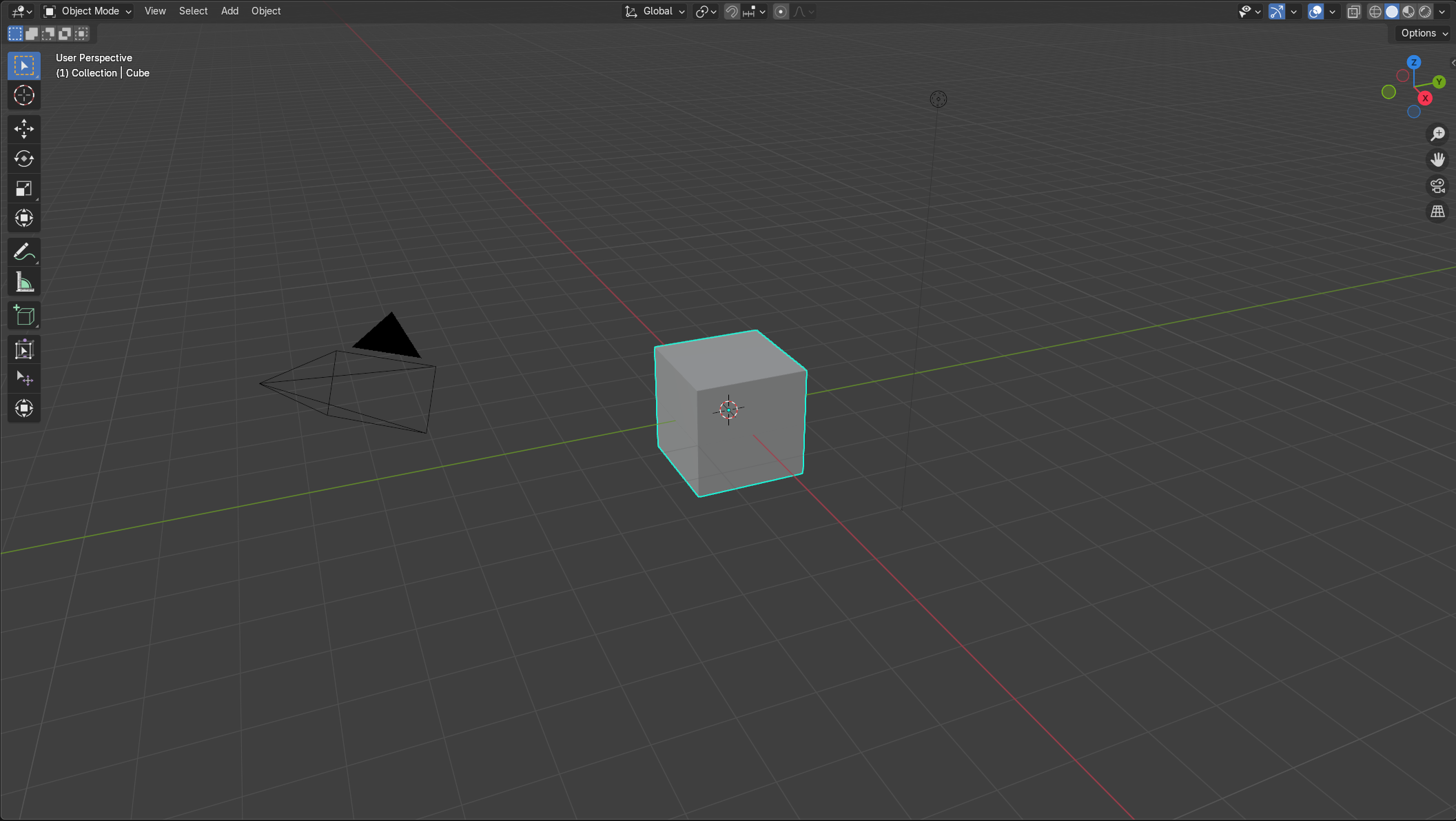This screenshot has height=821, width=1456.
Task: Activate the 3D Cursor tool
Action: pyautogui.click(x=24, y=95)
